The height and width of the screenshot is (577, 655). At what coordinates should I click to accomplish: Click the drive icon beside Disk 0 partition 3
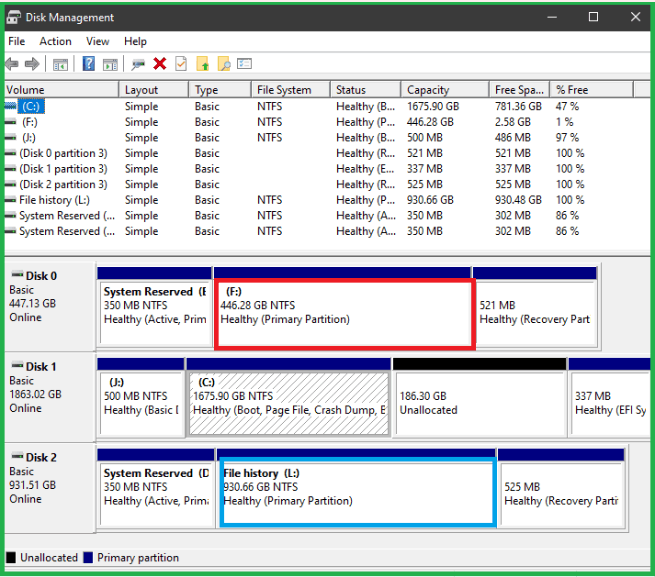(x=10, y=153)
